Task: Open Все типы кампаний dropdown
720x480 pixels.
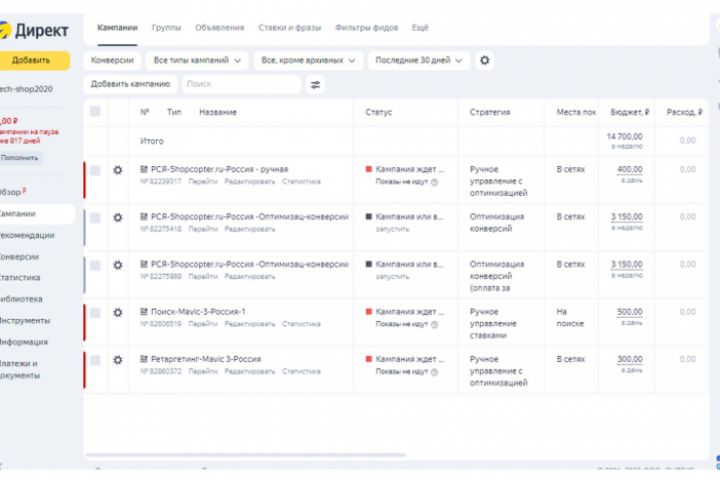Action: pyautogui.click(x=197, y=61)
